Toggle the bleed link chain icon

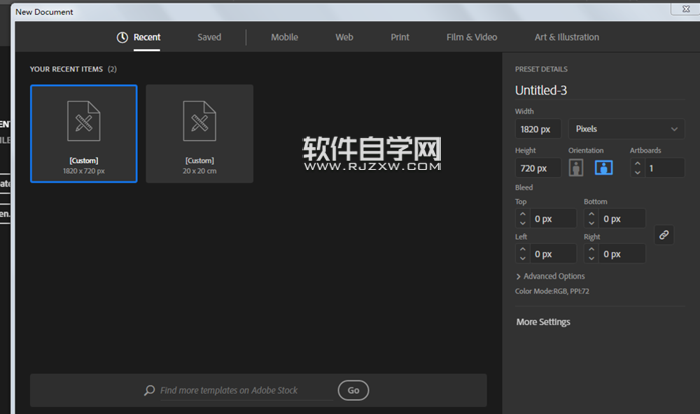(664, 234)
